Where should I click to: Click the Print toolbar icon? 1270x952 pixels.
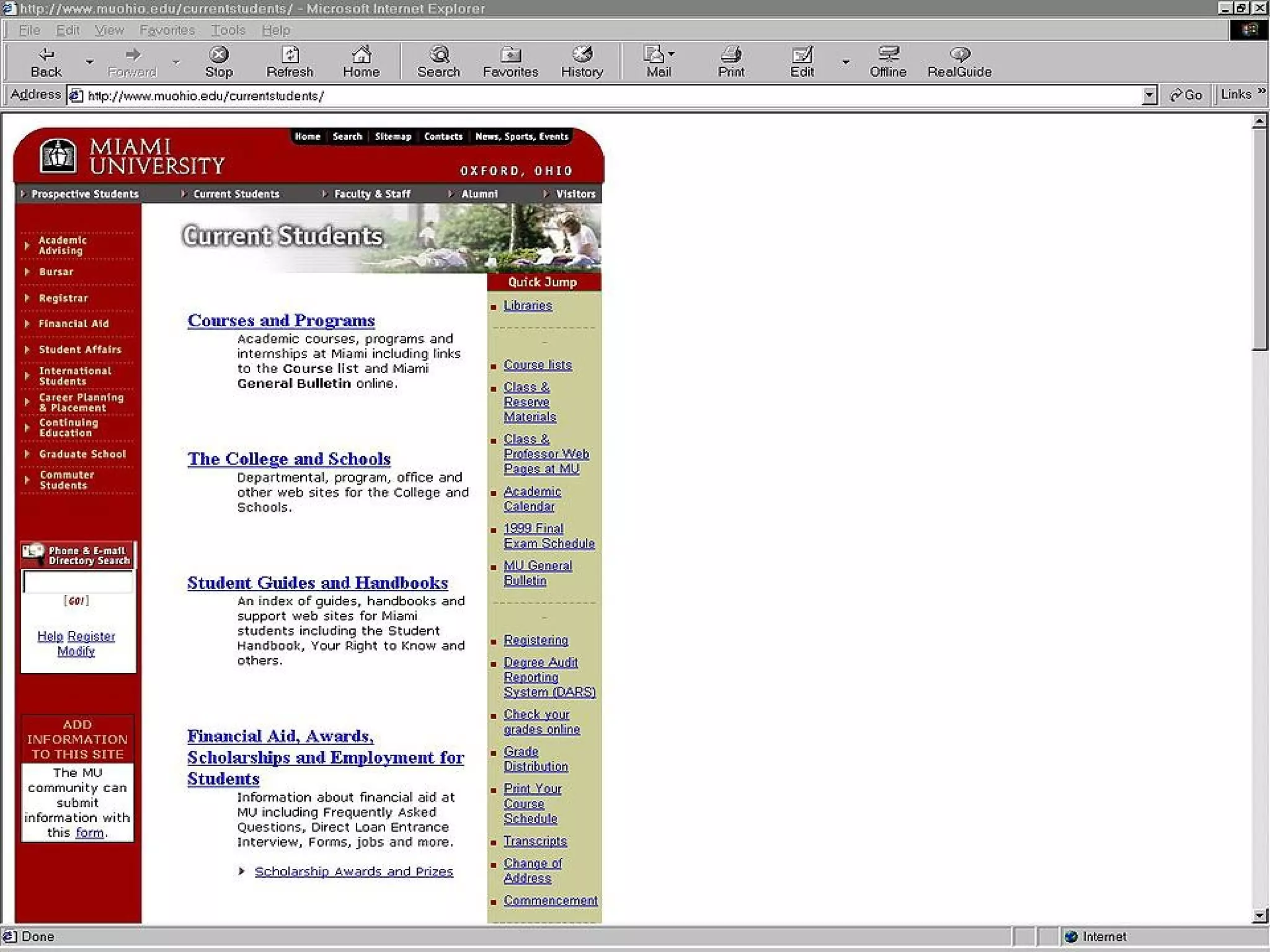pos(731,55)
